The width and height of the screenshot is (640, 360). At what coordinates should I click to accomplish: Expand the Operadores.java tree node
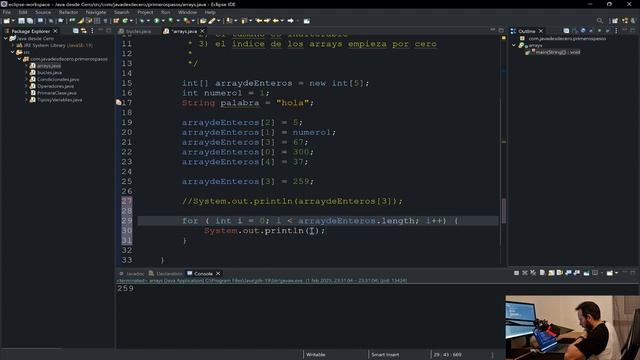click(x=26, y=86)
